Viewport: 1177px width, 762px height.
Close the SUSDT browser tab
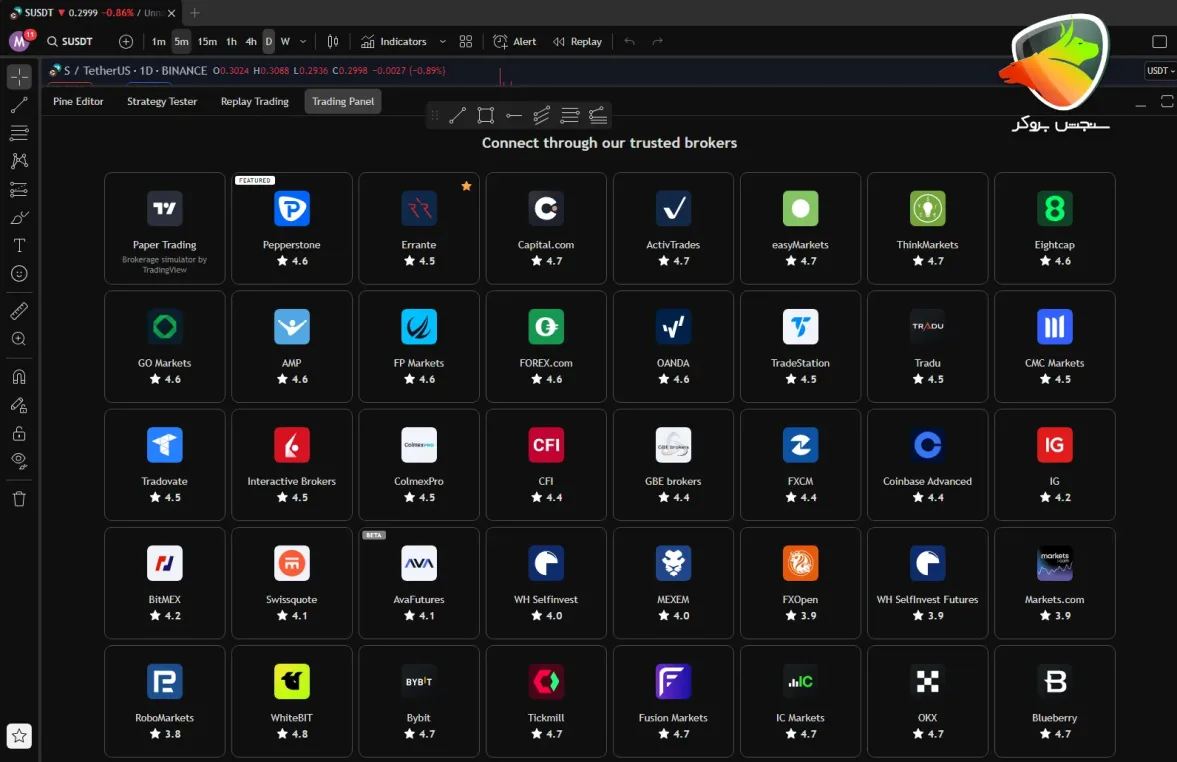[171, 13]
